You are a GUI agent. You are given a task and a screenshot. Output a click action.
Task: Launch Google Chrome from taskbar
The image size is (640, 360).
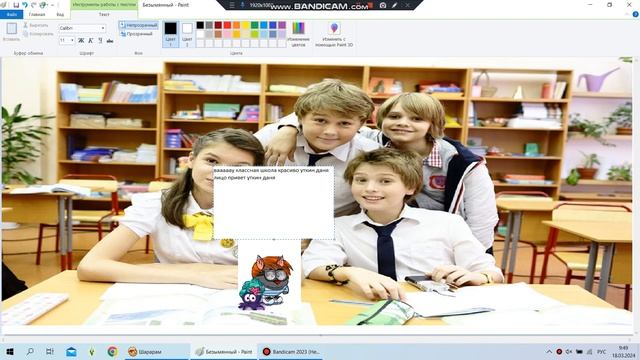[x=112, y=351]
